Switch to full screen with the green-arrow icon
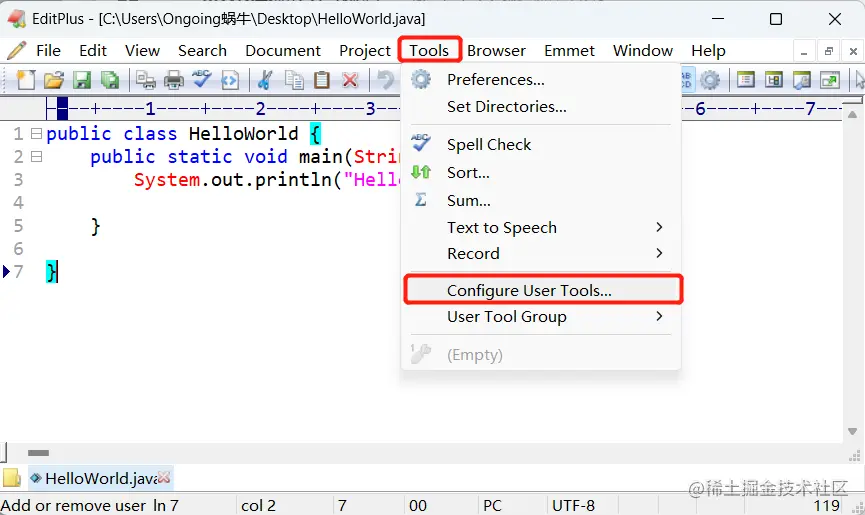This screenshot has width=865, height=515. pos(830,80)
